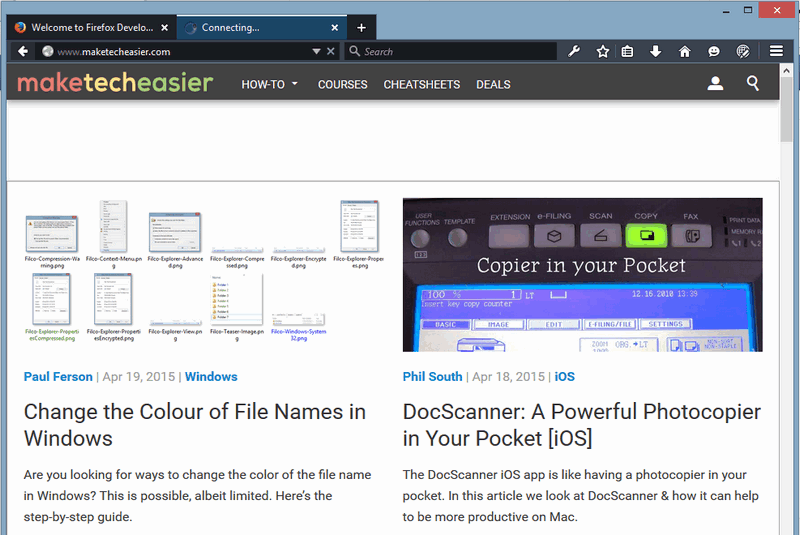Viewport: 800px width, 535px height.
Task: Switch to Welcome to Firefox Developer tab
Action: [x=92, y=28]
